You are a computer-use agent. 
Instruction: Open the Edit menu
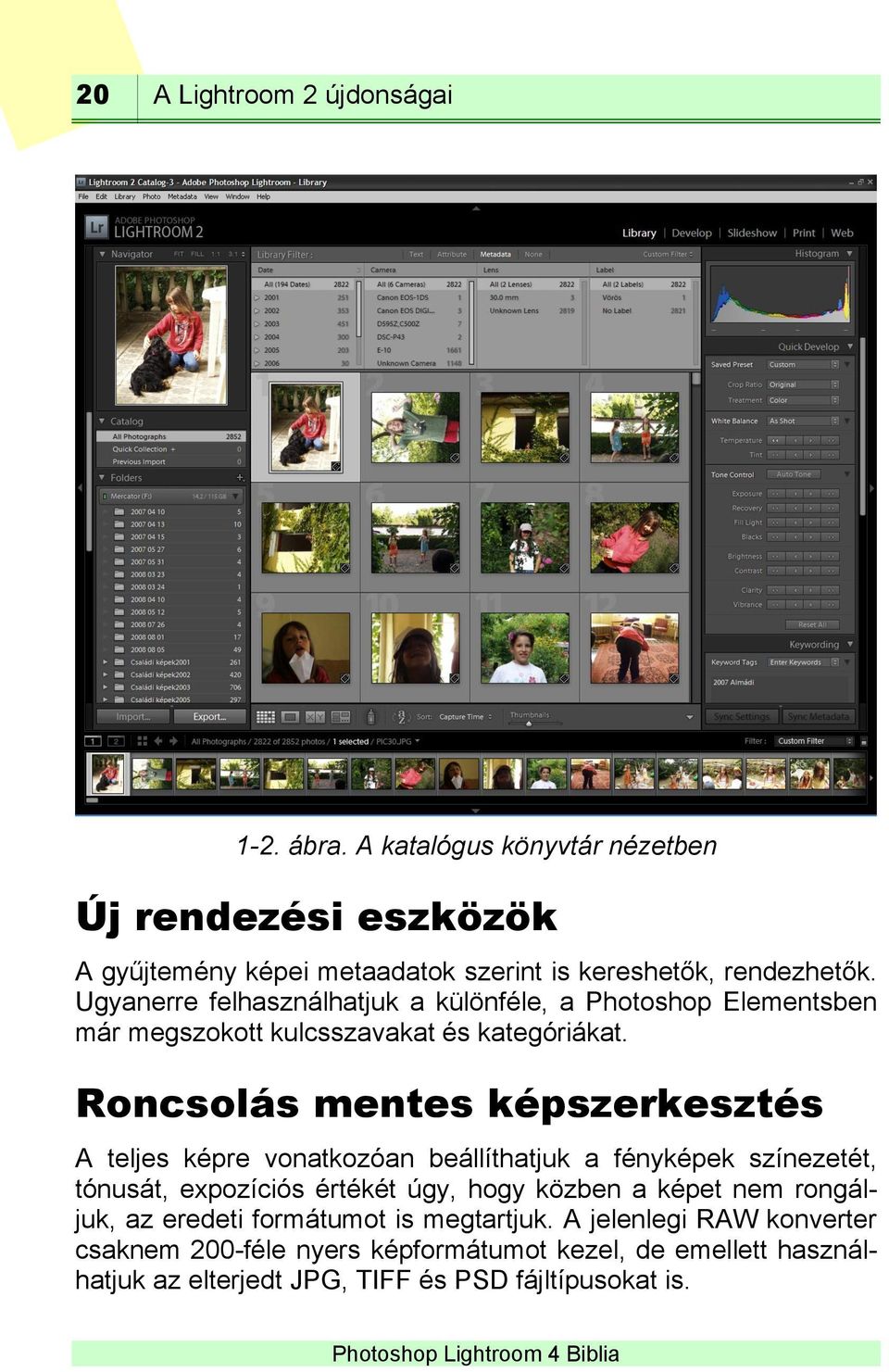101,196
